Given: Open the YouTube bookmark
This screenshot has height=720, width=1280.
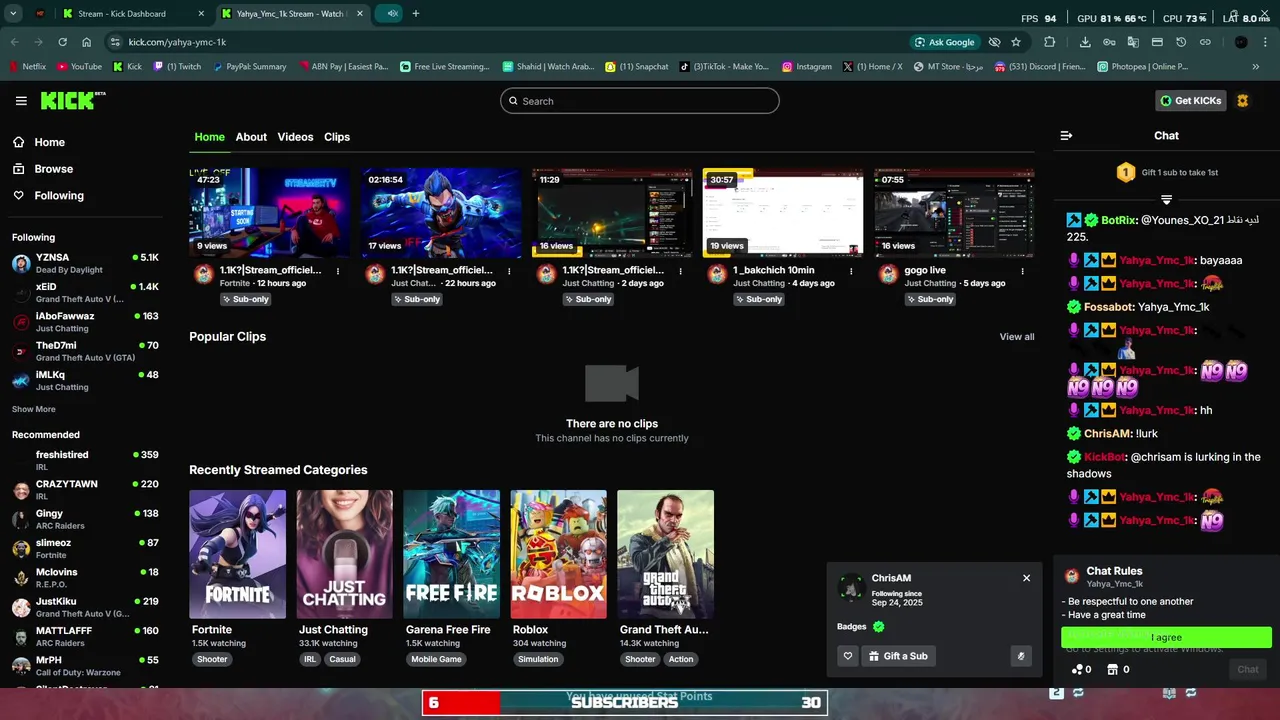Looking at the screenshot, I should [x=79, y=67].
